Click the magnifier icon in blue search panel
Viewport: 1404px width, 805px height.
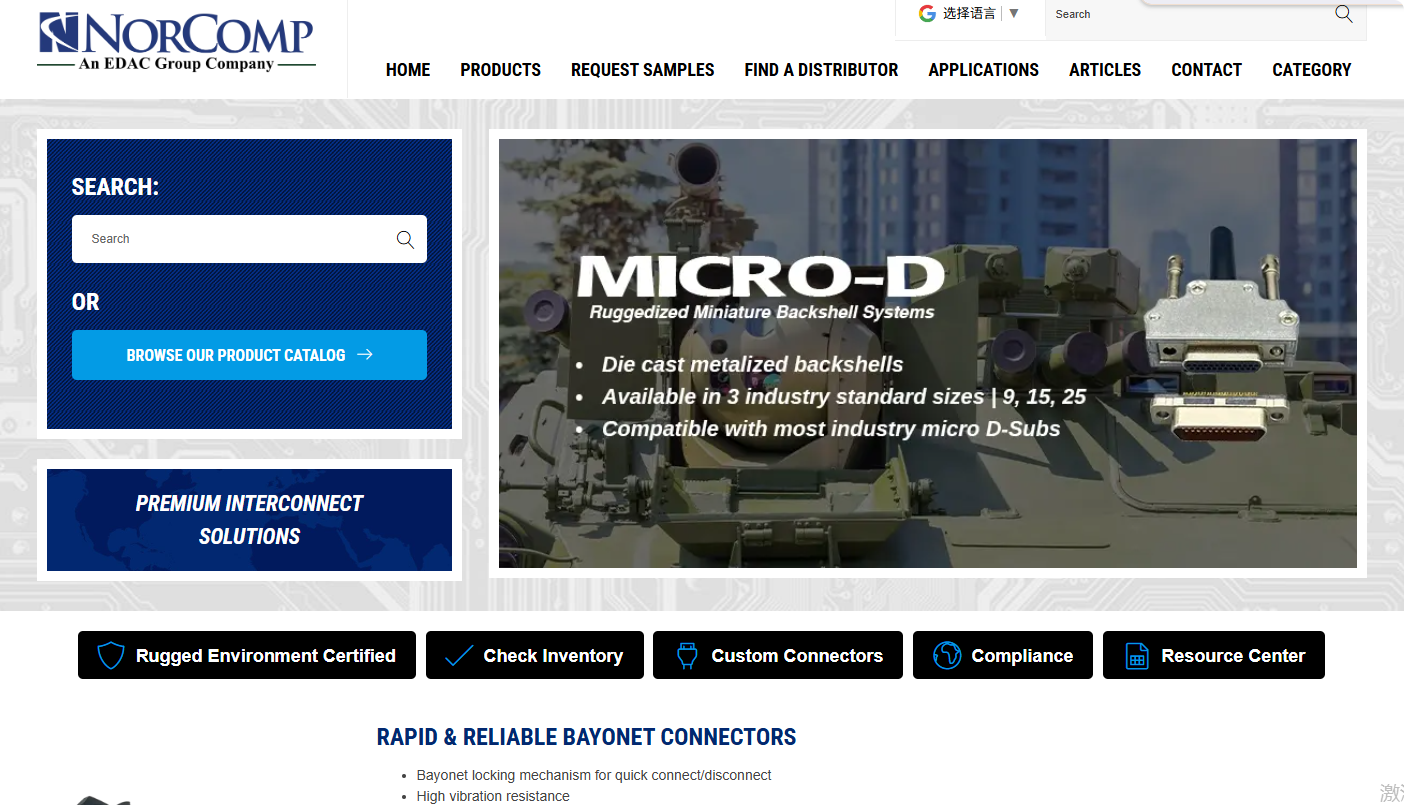[405, 239]
